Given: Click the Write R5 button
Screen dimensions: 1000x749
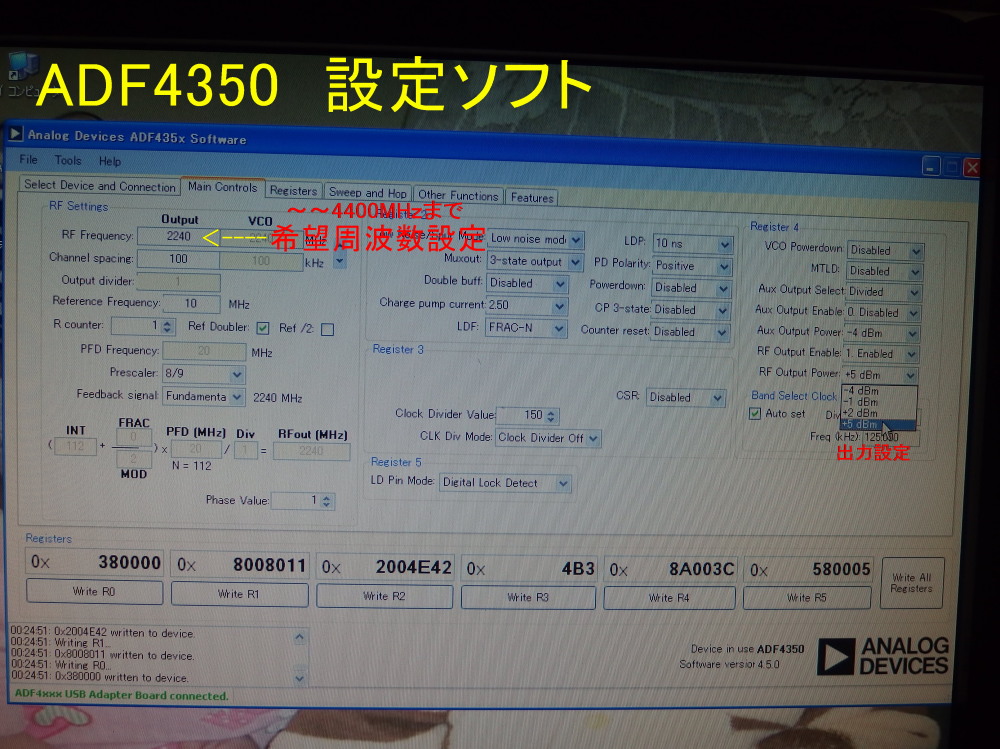Looking at the screenshot, I should pyautogui.click(x=807, y=598).
